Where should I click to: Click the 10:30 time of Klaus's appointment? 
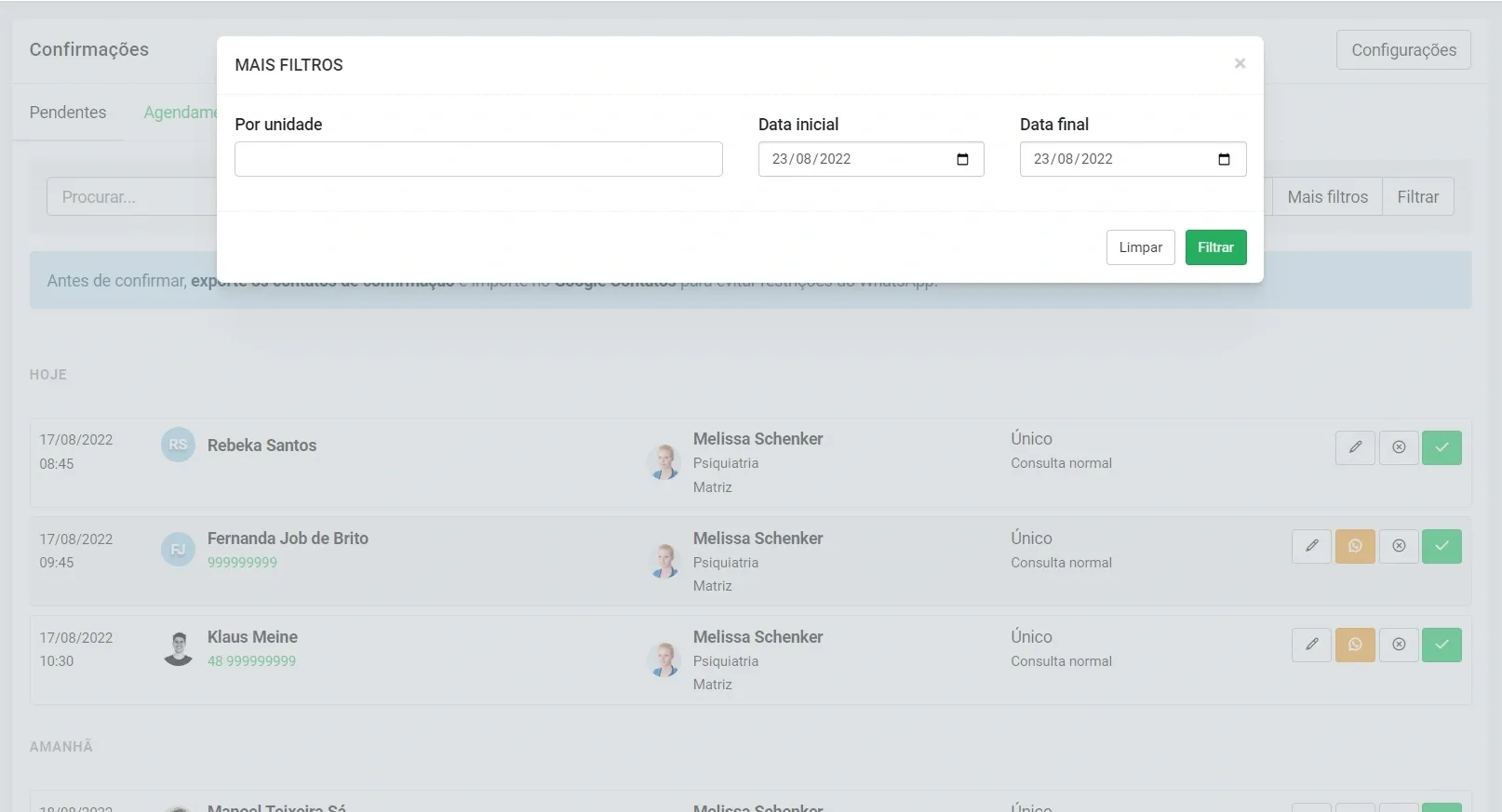pos(57,661)
